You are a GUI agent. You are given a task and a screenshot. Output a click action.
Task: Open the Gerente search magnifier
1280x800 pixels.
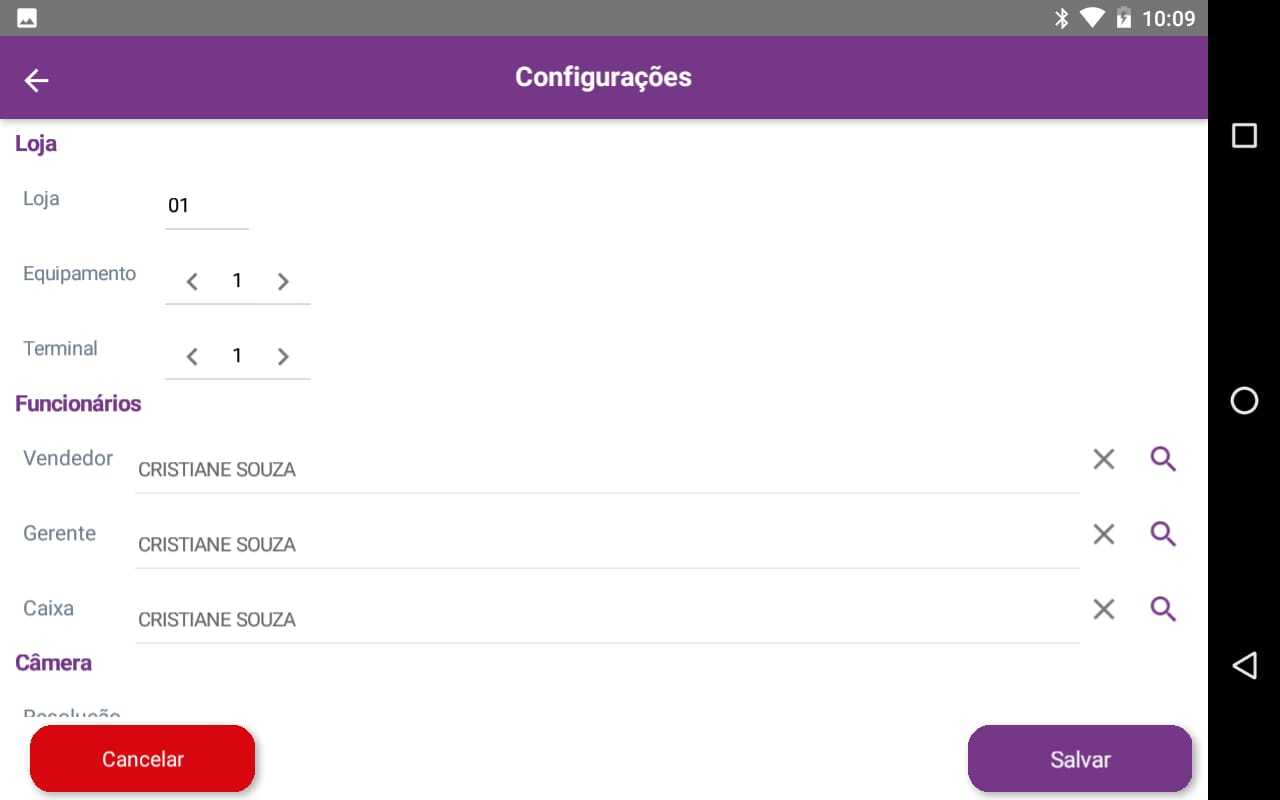pyautogui.click(x=1163, y=534)
